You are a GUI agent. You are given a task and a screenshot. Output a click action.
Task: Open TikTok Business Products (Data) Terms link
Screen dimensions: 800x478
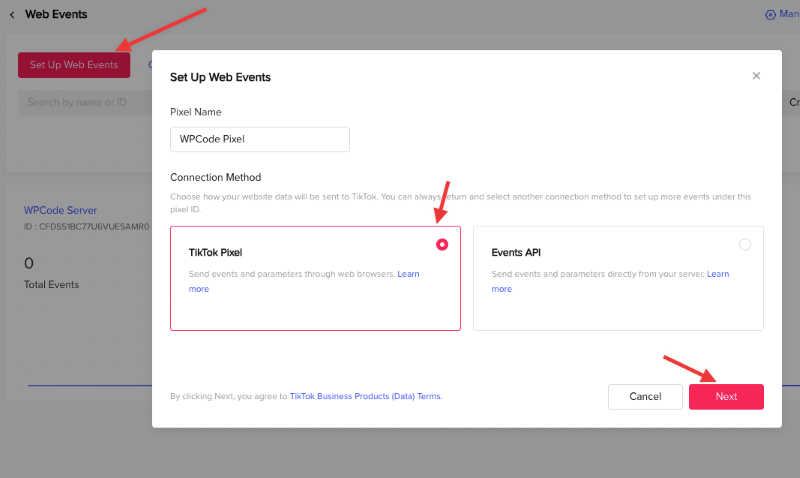click(x=365, y=396)
